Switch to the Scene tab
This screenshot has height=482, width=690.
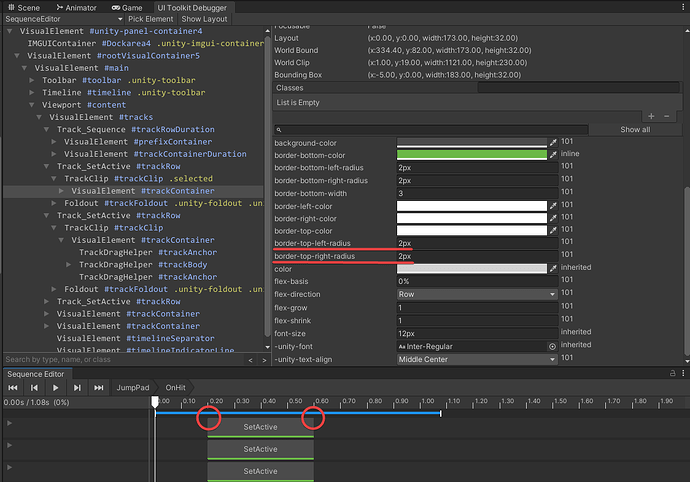23,6
